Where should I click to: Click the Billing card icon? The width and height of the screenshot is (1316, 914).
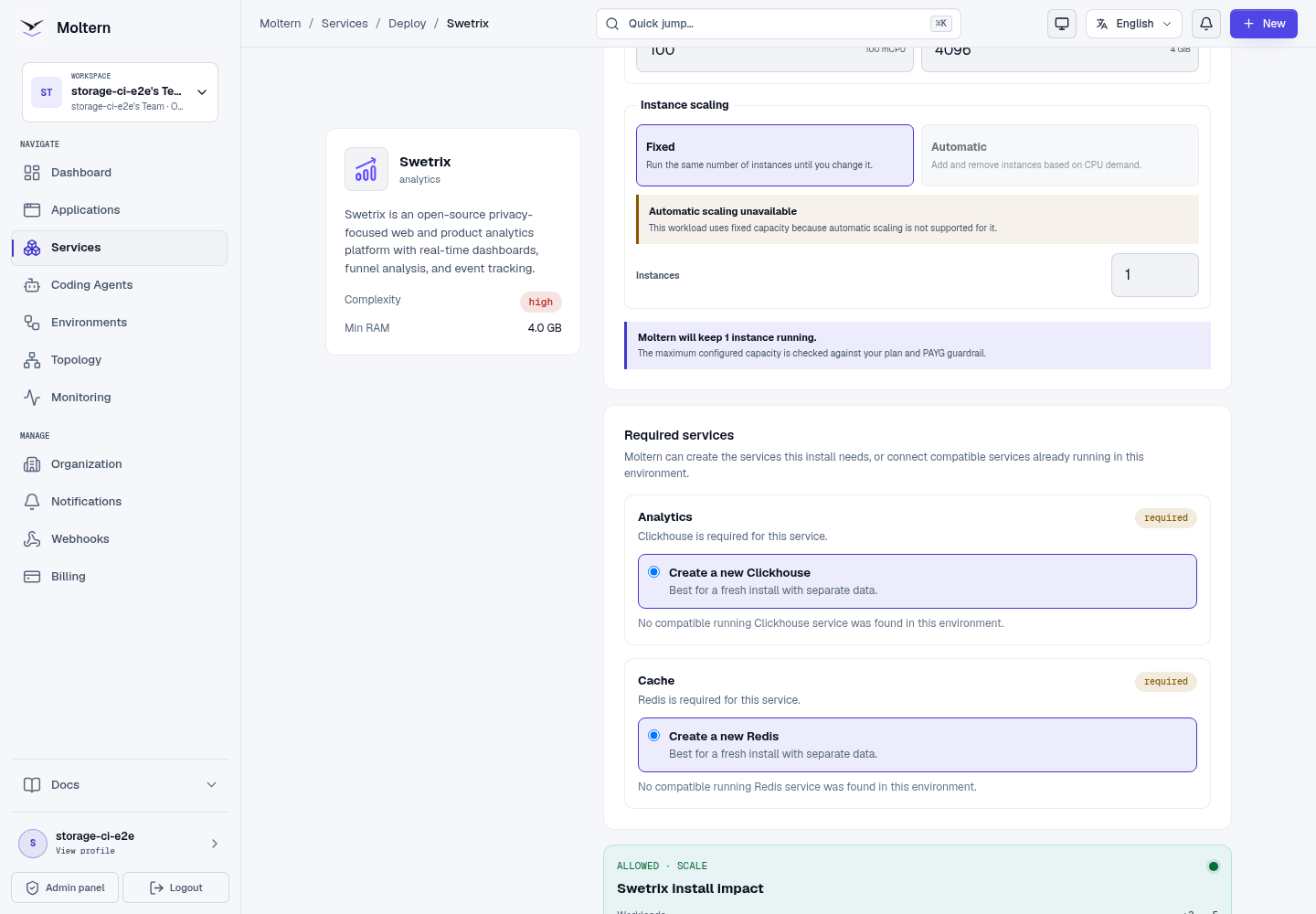click(32, 577)
